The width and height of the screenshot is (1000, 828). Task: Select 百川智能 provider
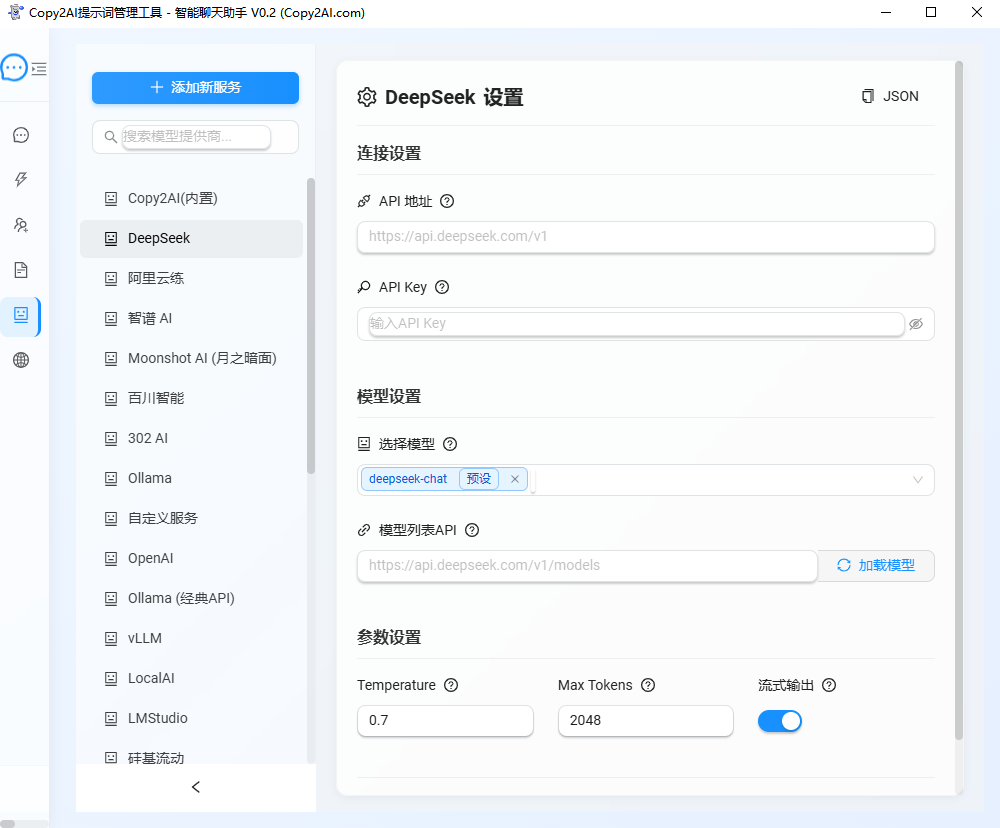tap(191, 398)
